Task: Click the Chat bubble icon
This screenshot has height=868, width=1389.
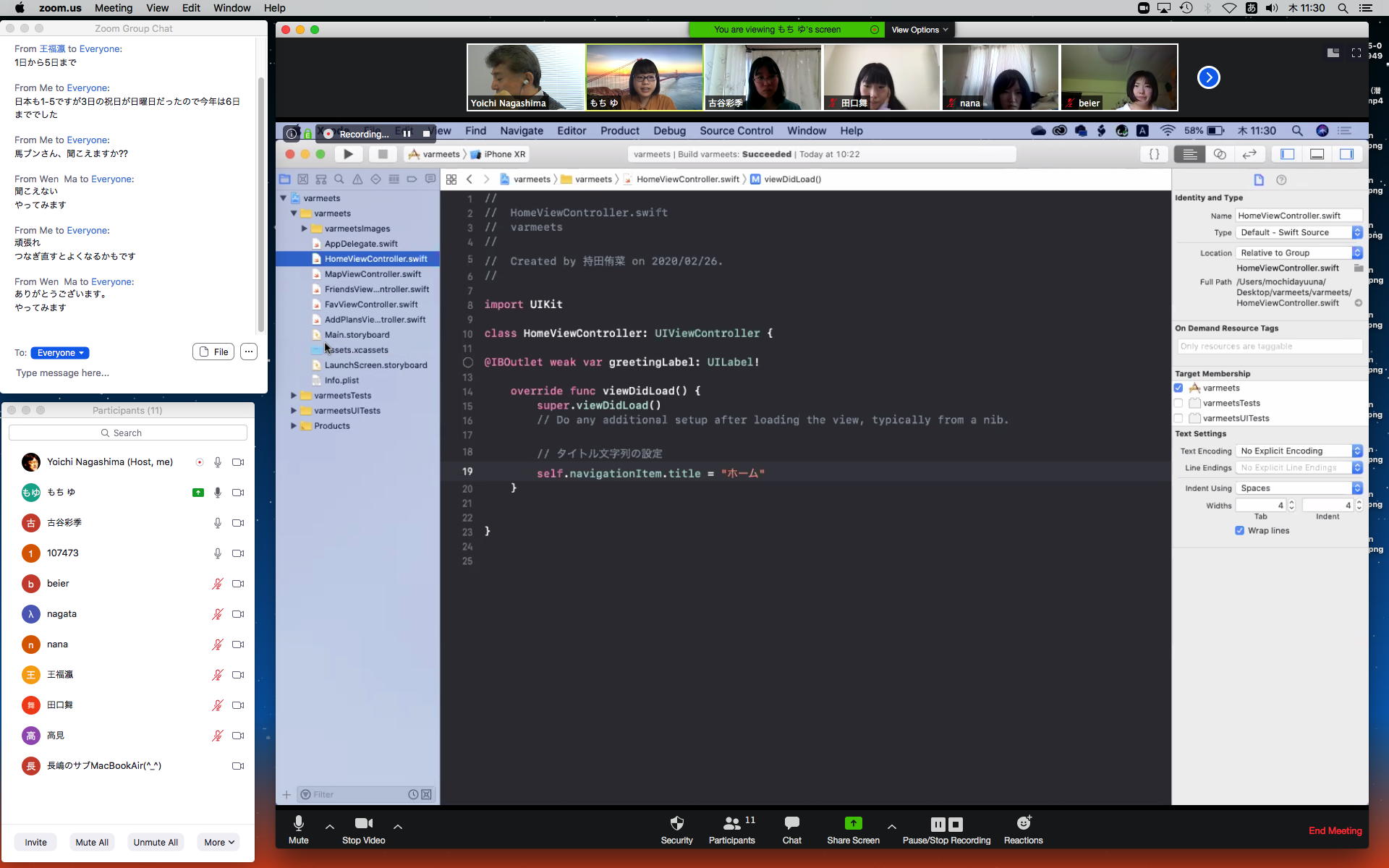Action: point(791,823)
